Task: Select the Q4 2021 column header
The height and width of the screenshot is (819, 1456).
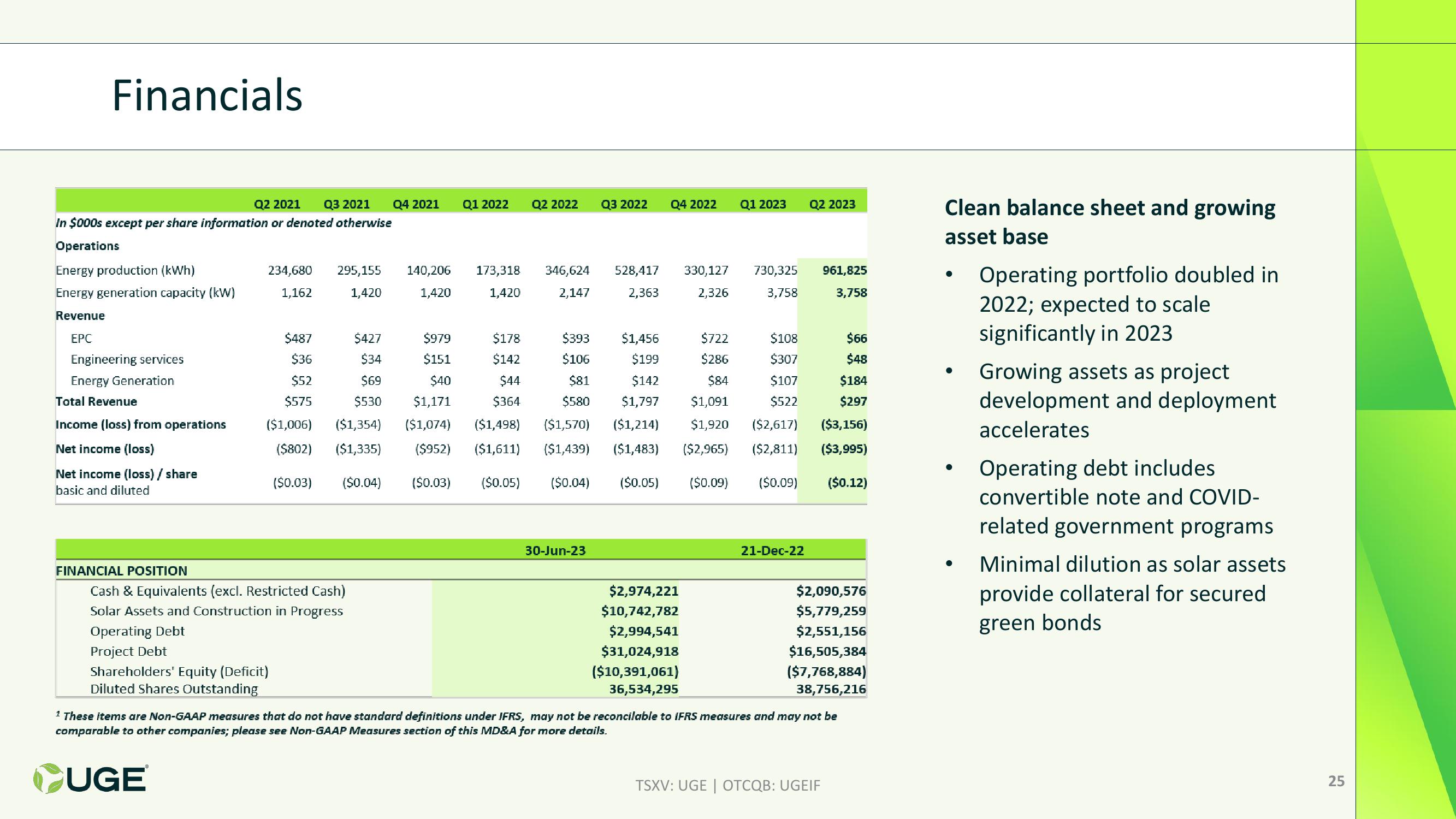Action: point(416,204)
